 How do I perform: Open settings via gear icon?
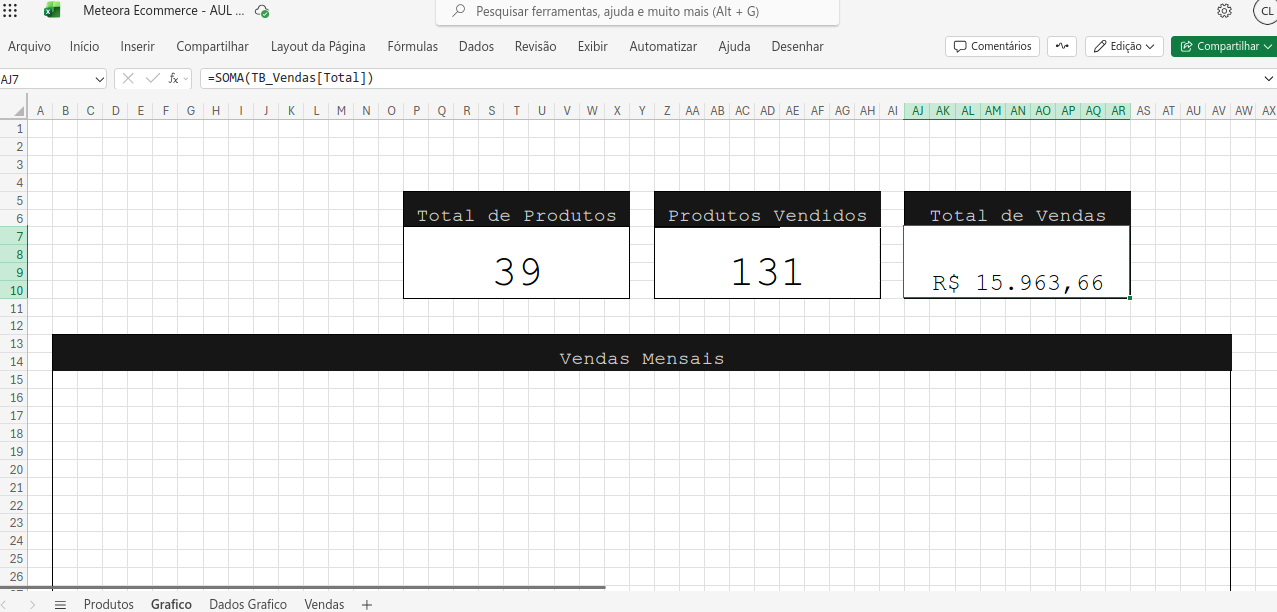click(x=1224, y=11)
